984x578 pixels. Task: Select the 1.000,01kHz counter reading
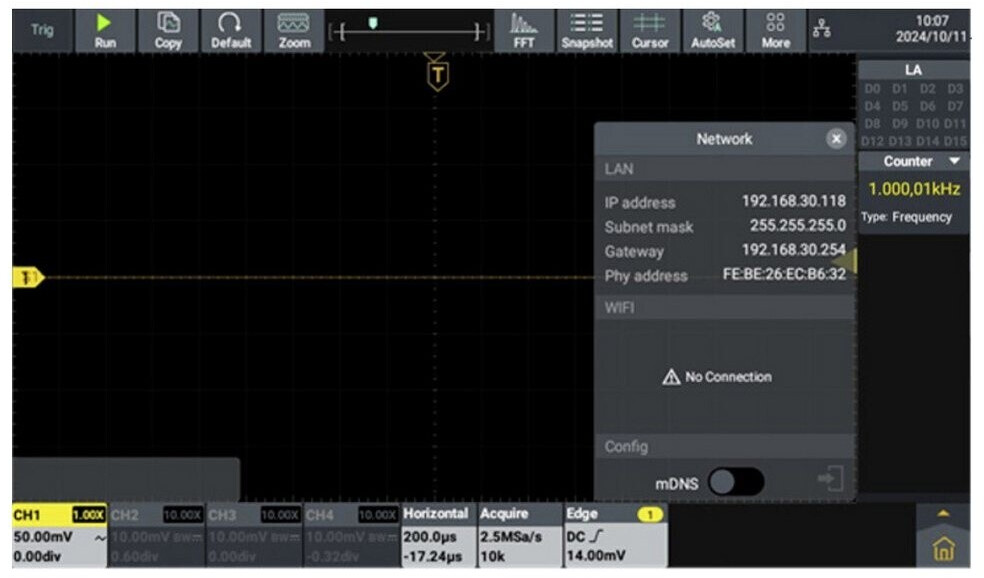tap(914, 189)
